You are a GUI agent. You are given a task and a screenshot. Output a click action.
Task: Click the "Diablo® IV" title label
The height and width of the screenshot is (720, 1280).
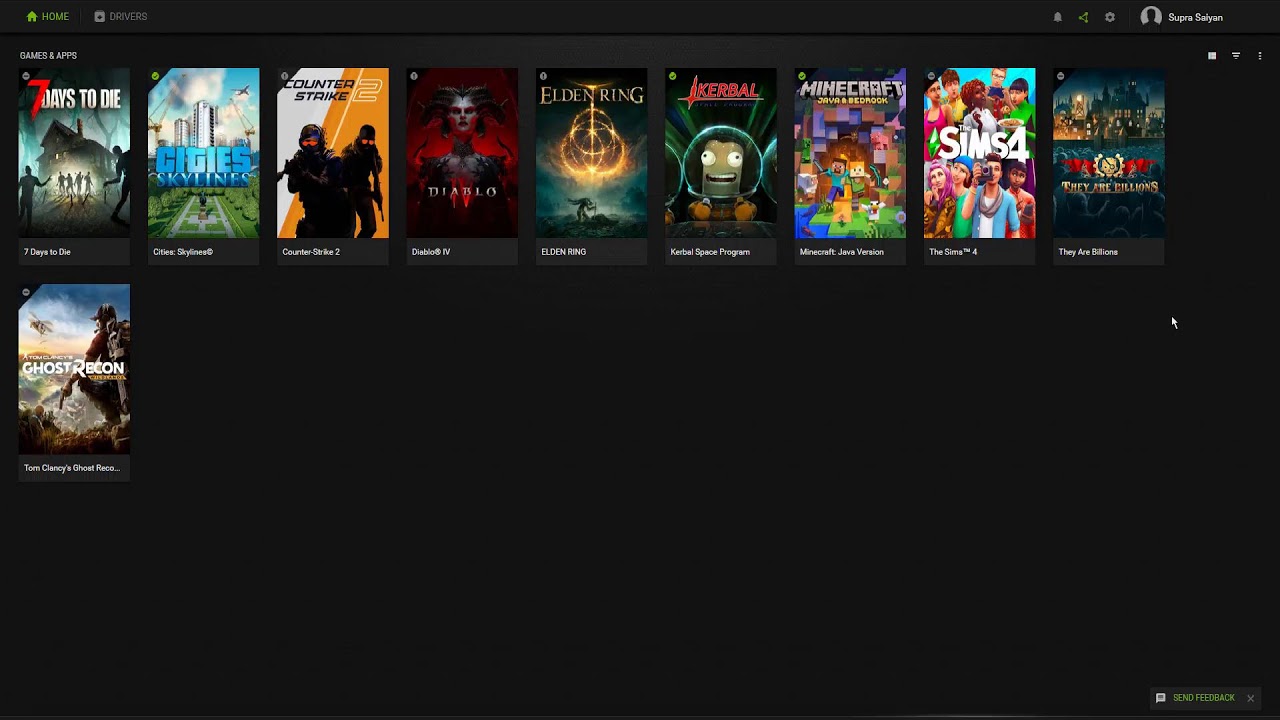(431, 252)
